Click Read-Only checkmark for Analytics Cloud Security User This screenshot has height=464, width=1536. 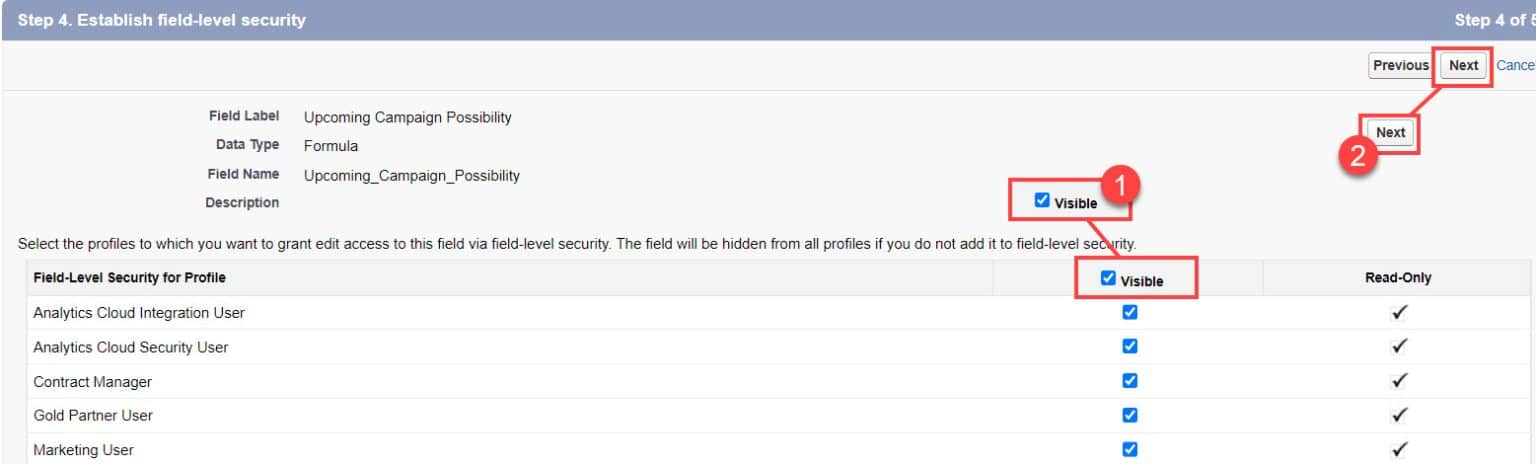[1399, 347]
